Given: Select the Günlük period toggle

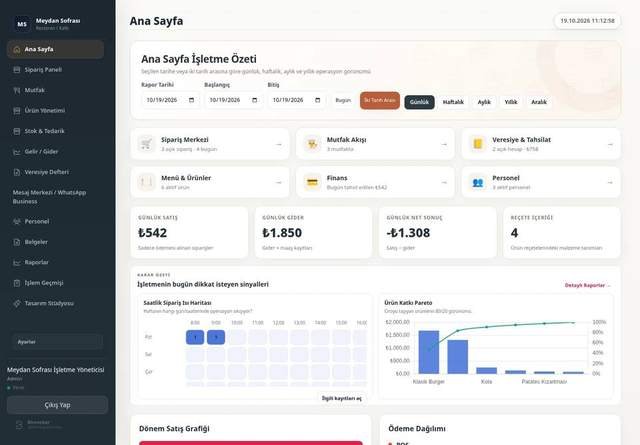Looking at the screenshot, I should pos(419,102).
